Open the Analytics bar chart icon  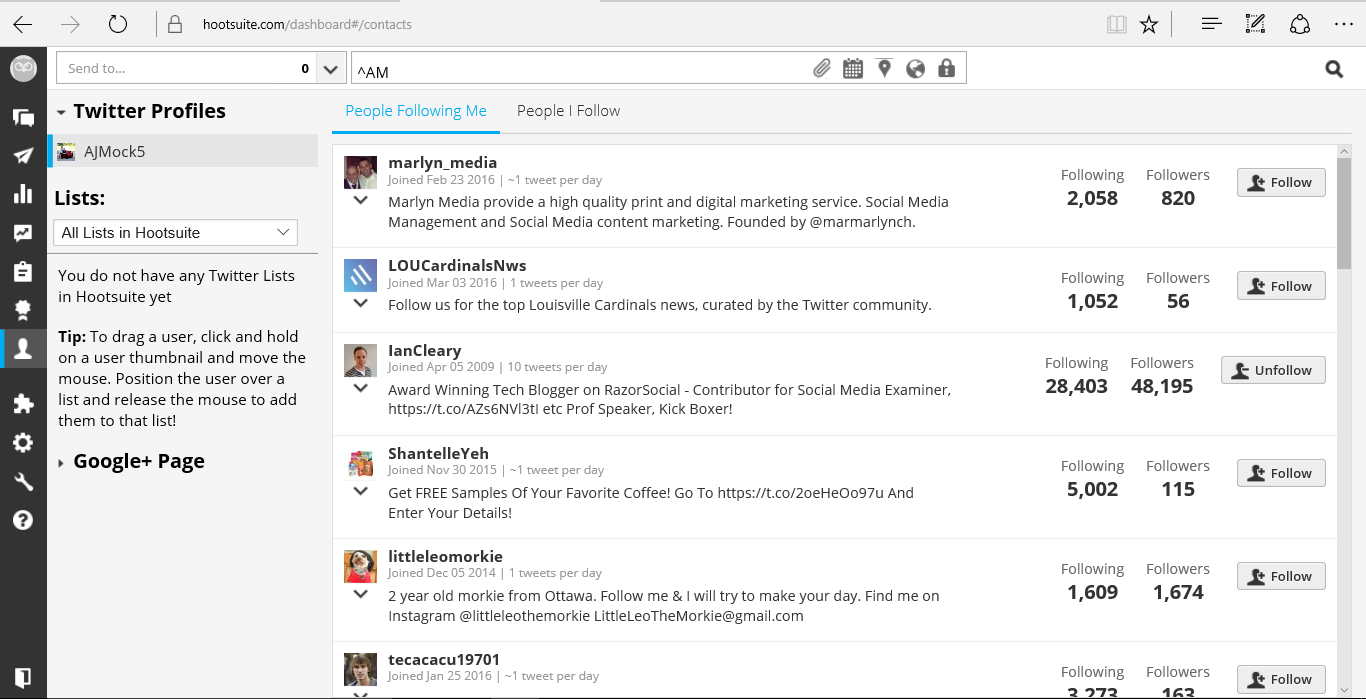tap(23, 194)
